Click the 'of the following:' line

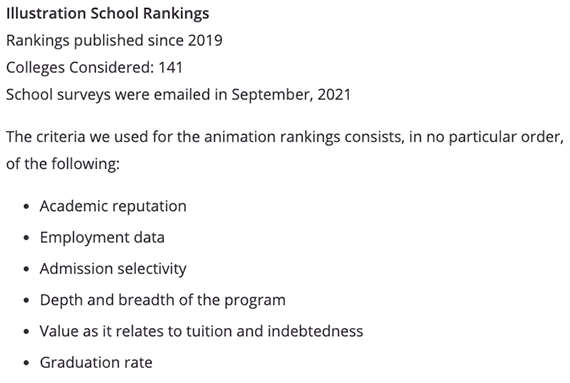tap(63, 164)
